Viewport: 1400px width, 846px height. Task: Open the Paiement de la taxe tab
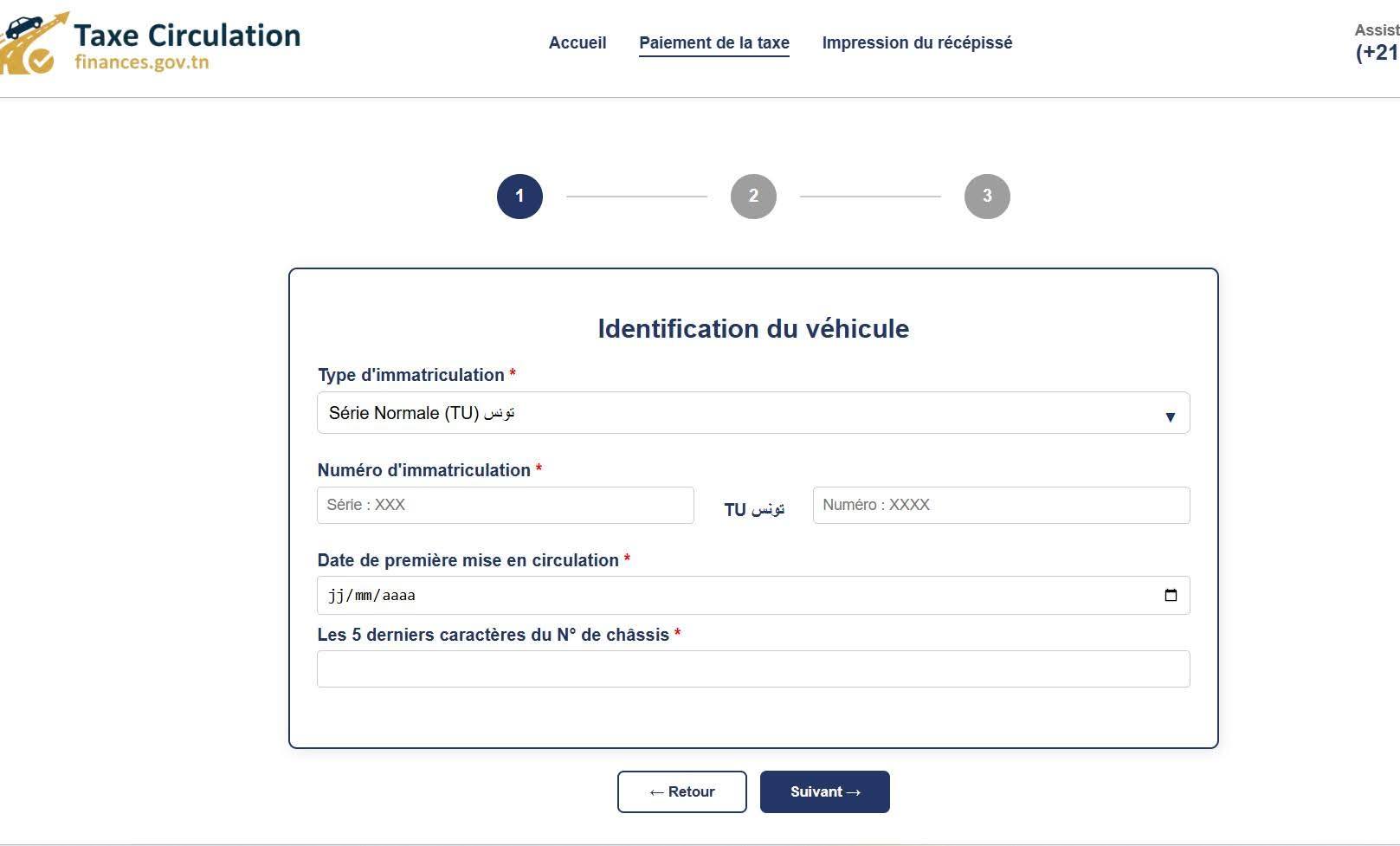pyautogui.click(x=714, y=42)
